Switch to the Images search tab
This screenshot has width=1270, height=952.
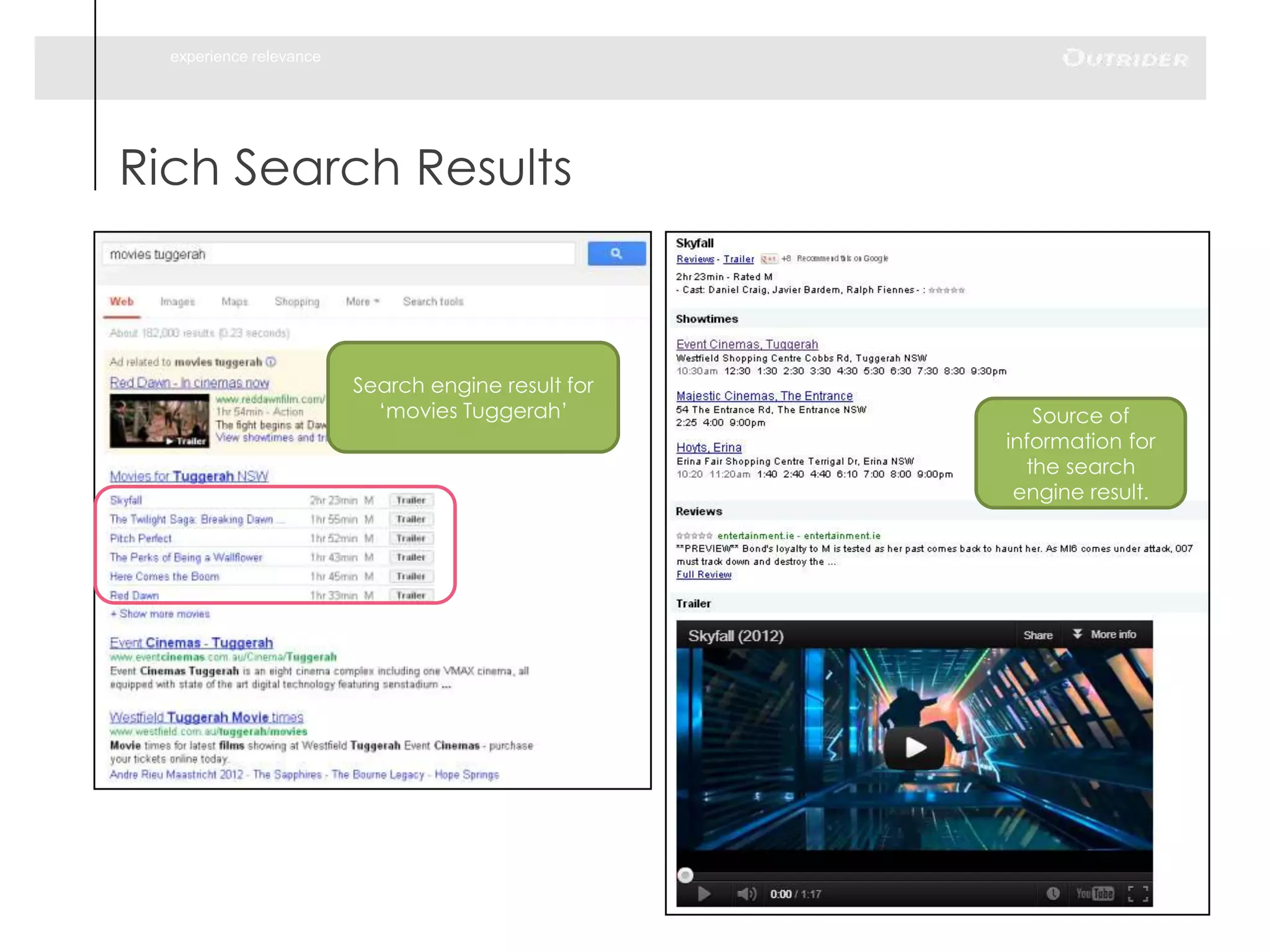177,302
